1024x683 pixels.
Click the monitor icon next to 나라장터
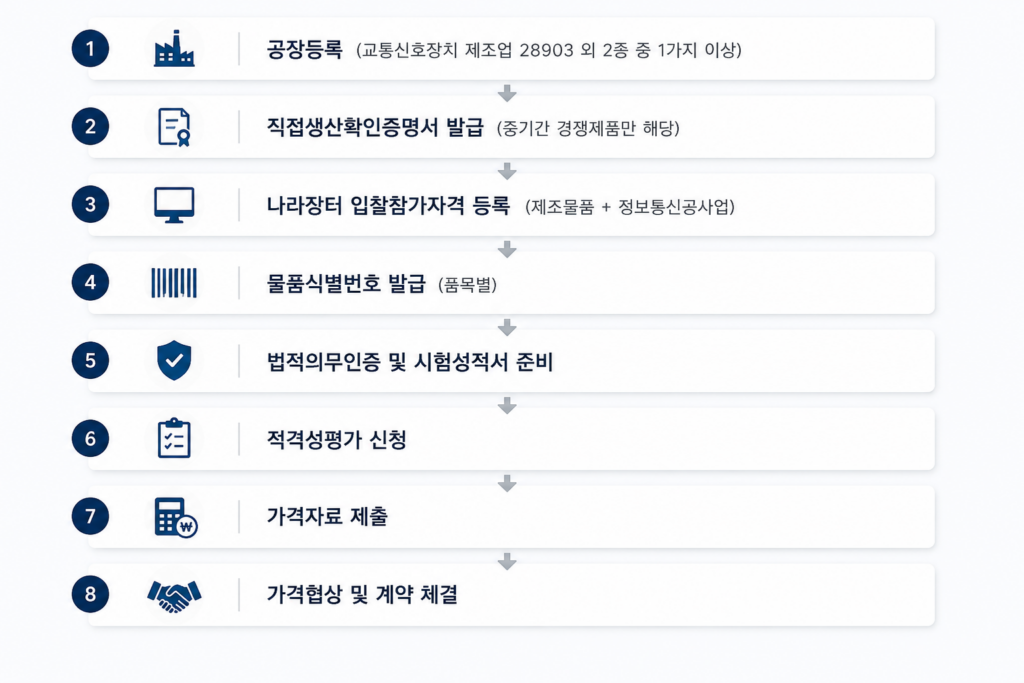[174, 205]
